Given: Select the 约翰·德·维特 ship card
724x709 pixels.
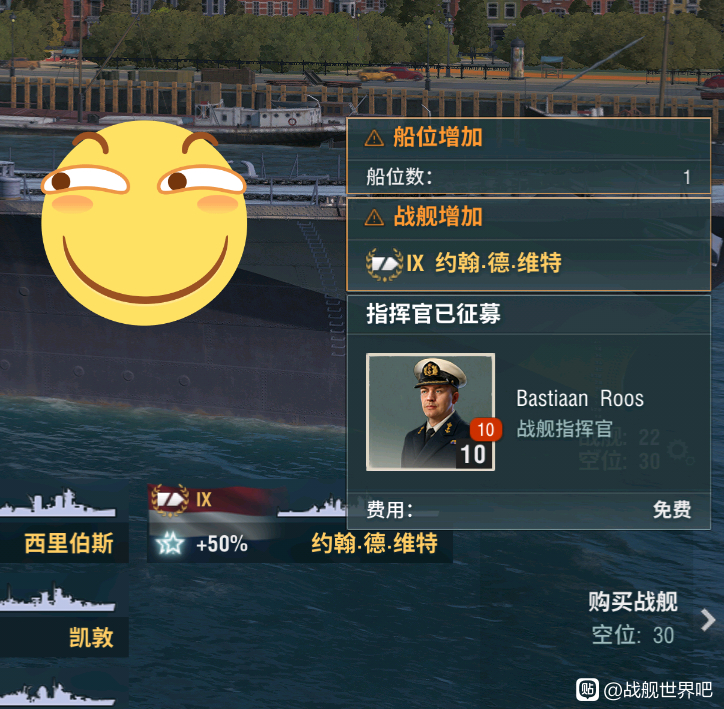Looking at the screenshot, I should 299,523.
